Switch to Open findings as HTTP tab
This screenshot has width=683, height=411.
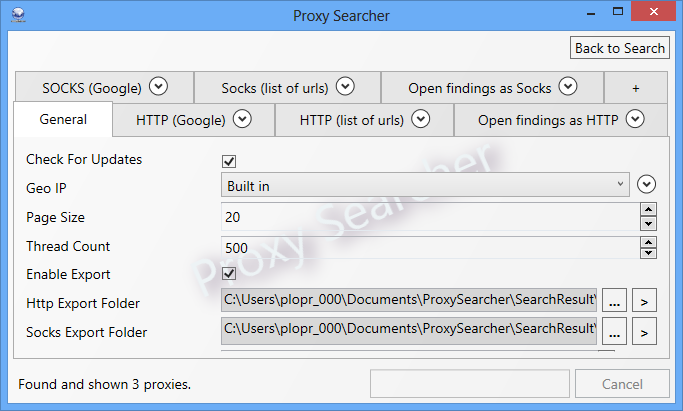point(561,120)
